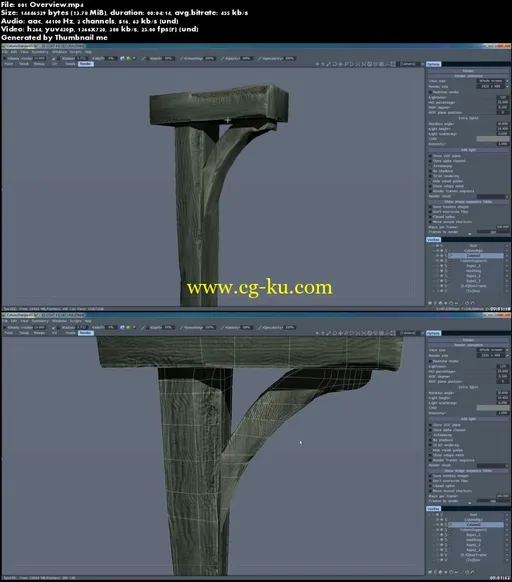The width and height of the screenshot is (512, 582).
Task: Click the first icon in the upper VoxTree bottom toolbar
Action: (x=430, y=303)
